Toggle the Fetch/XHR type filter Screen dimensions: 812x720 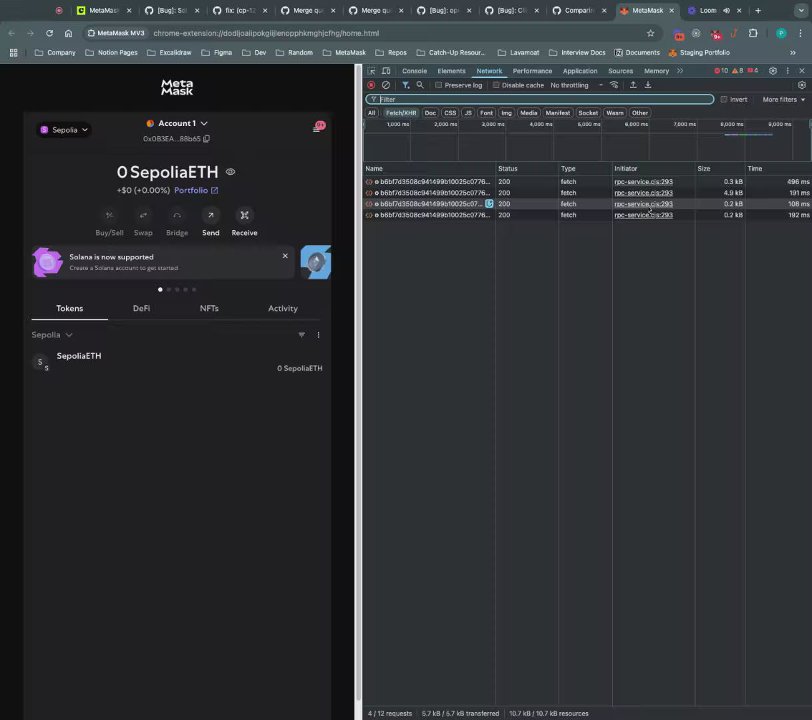pyautogui.click(x=401, y=113)
